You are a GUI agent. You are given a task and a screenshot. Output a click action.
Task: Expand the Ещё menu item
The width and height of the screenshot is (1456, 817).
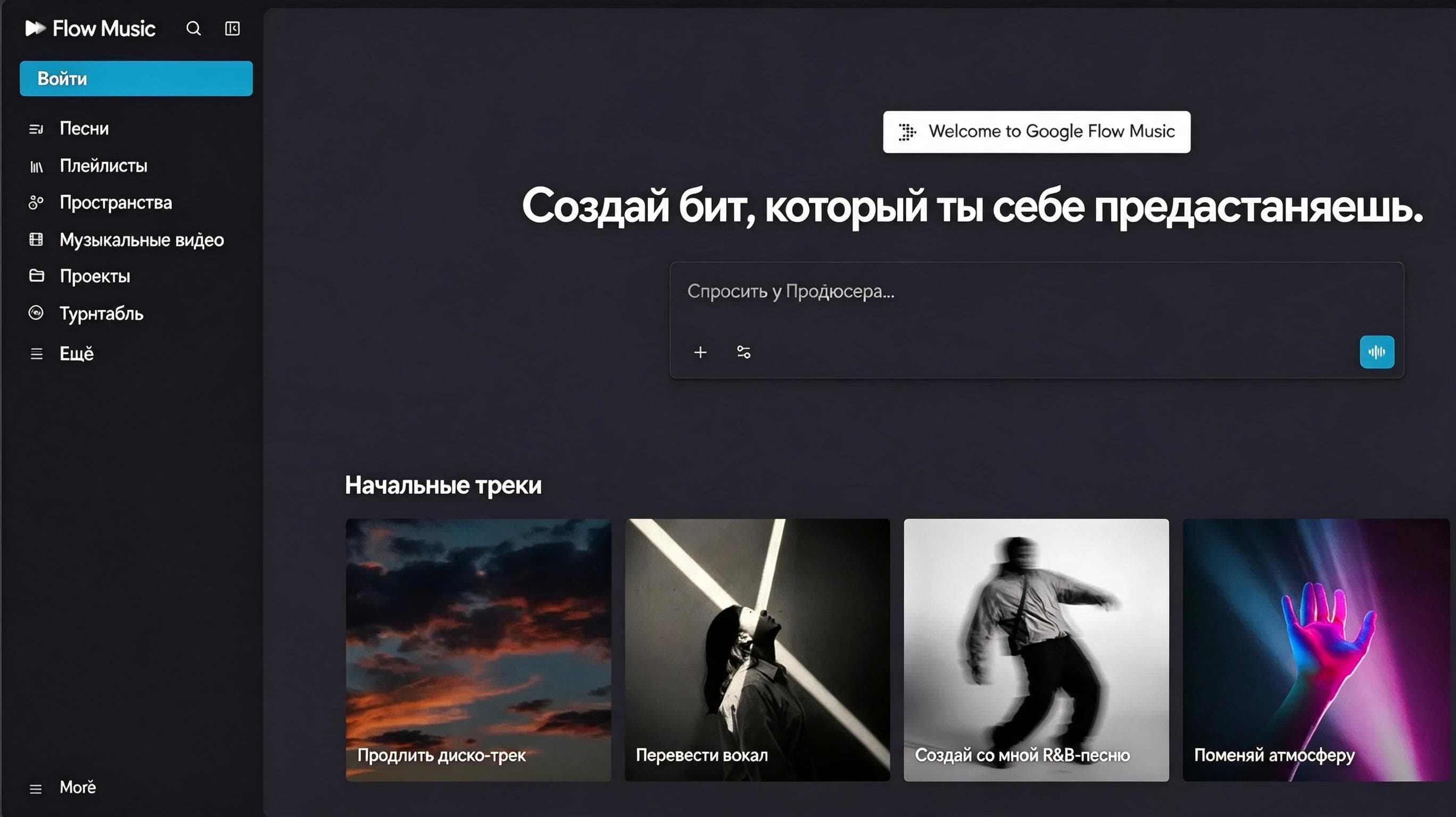click(77, 354)
